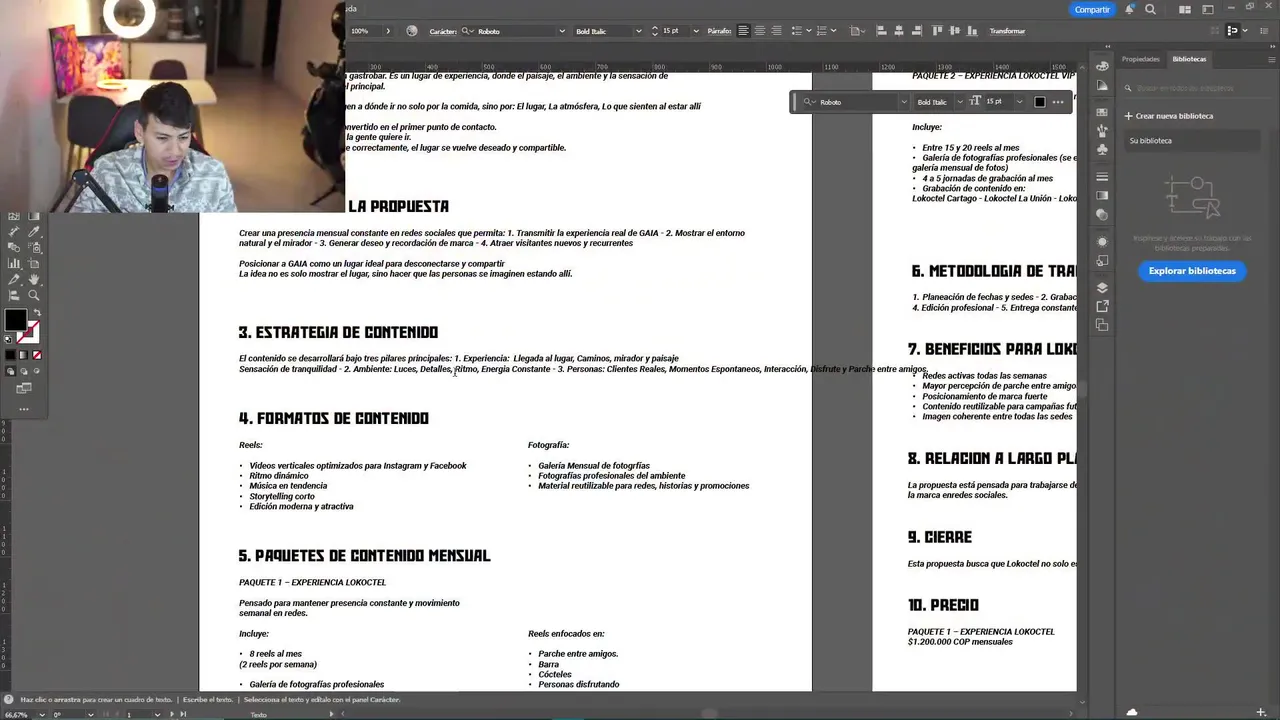Select the Hand tool
1280x720 pixels.
coord(33,279)
